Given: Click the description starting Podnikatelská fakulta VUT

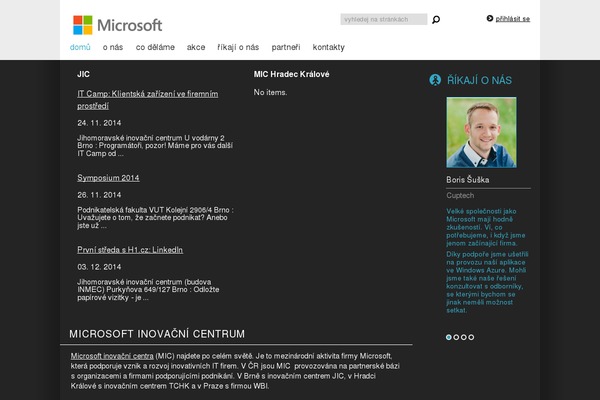Looking at the screenshot, I should point(155,217).
